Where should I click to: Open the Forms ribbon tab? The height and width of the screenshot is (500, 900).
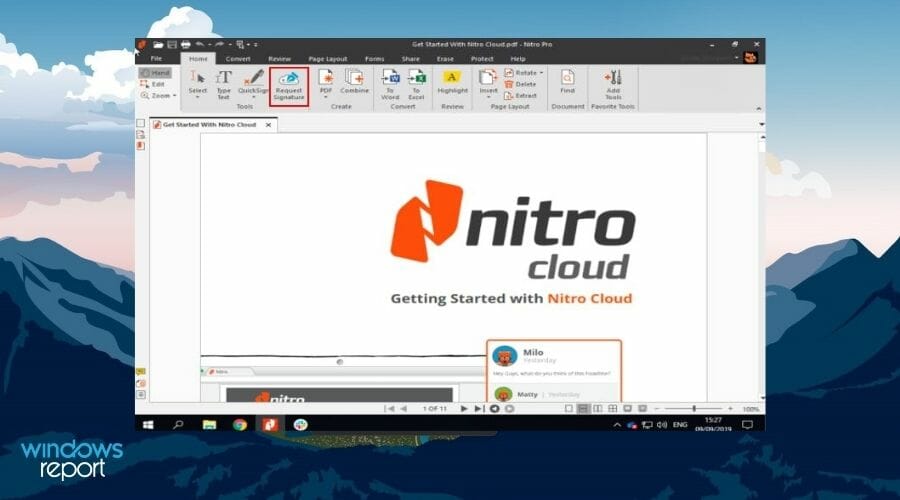(374, 59)
